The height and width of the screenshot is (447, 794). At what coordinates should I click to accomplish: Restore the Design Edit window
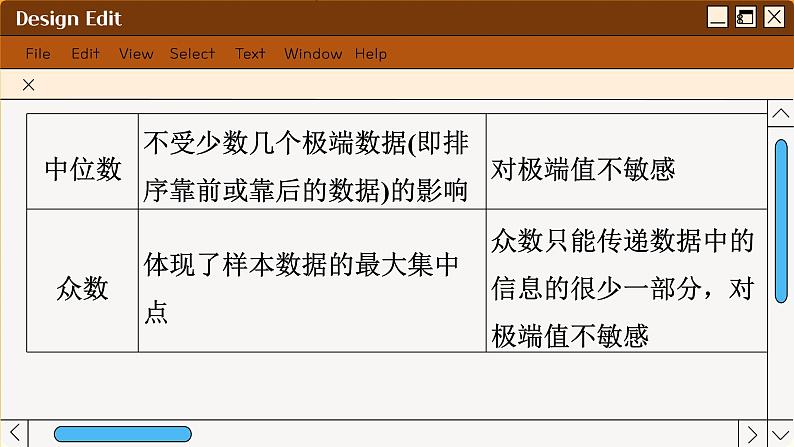point(745,17)
